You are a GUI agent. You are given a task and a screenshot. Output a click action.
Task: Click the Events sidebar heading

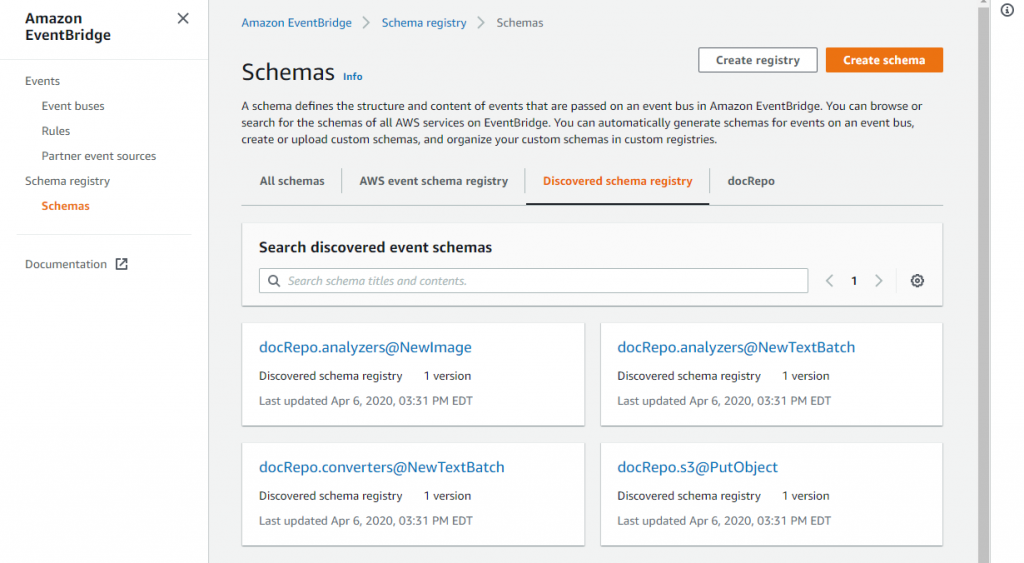[42, 81]
